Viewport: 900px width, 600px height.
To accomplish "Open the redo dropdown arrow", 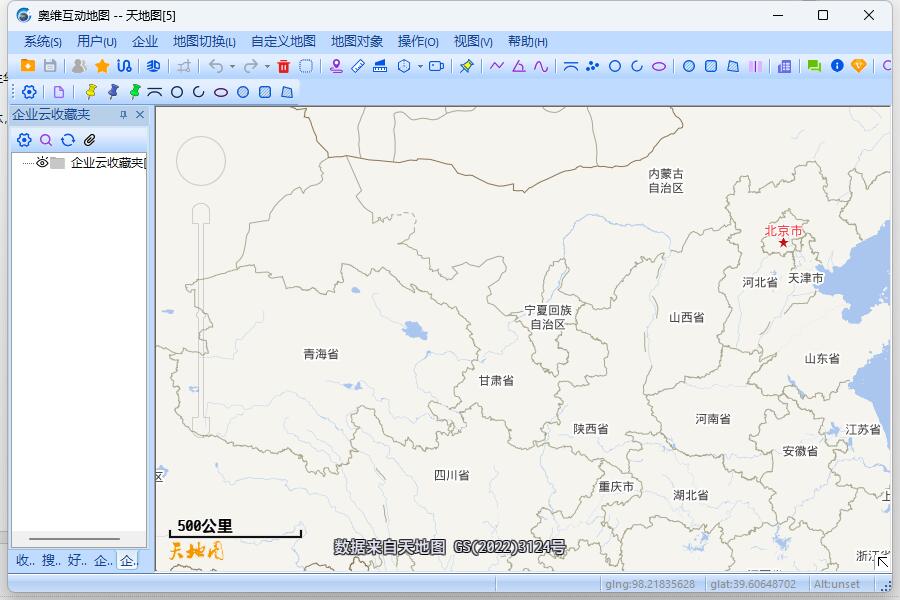I will 267,66.
